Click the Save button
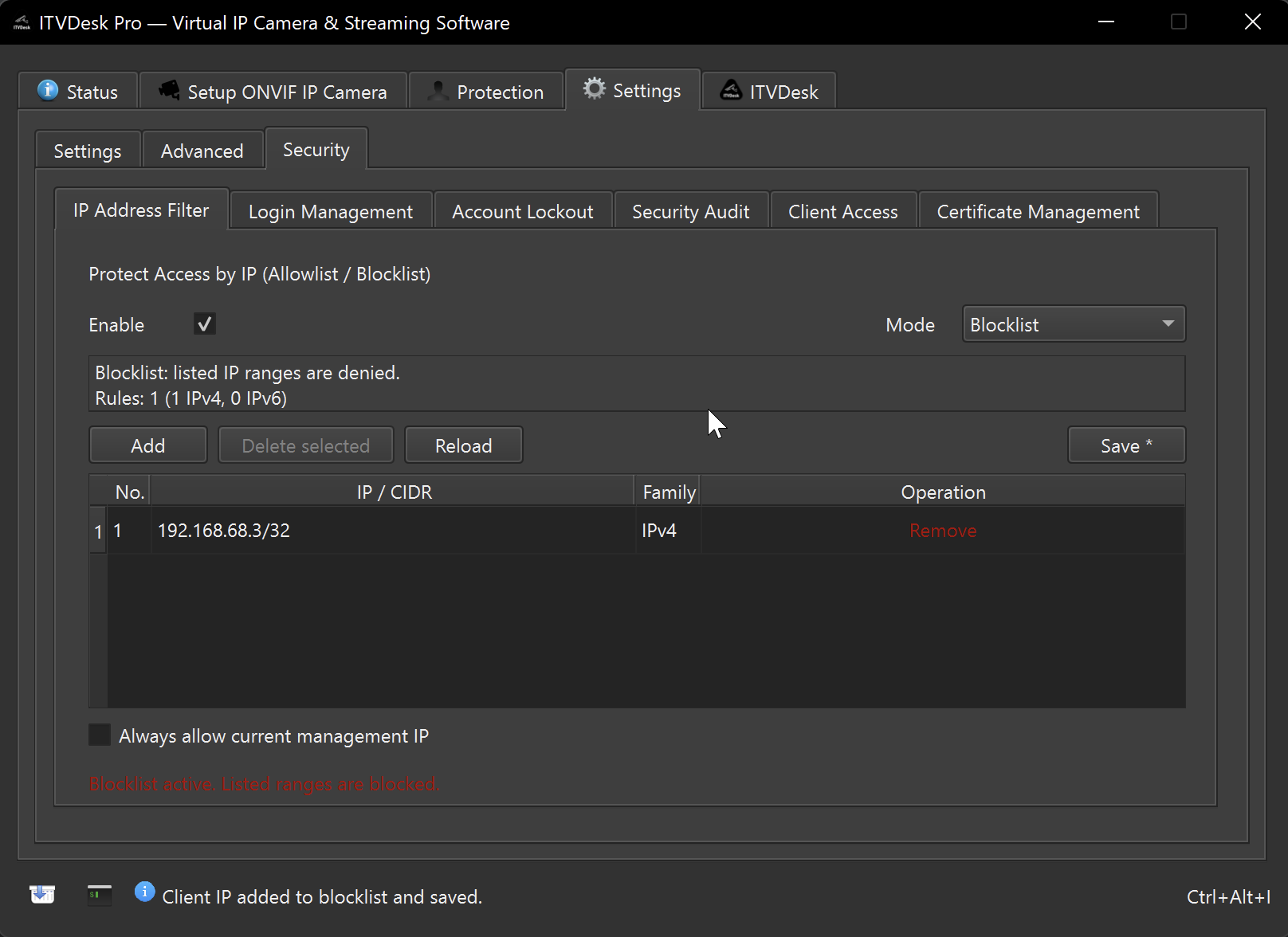This screenshot has height=937, width=1288. coord(1125,445)
